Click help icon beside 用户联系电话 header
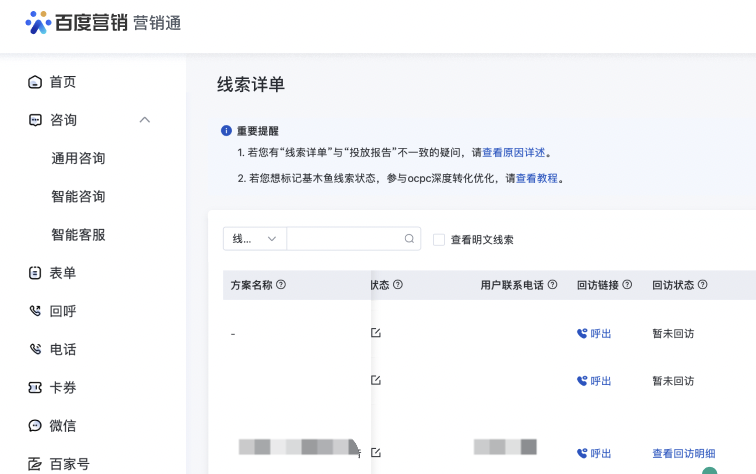 click(x=552, y=285)
